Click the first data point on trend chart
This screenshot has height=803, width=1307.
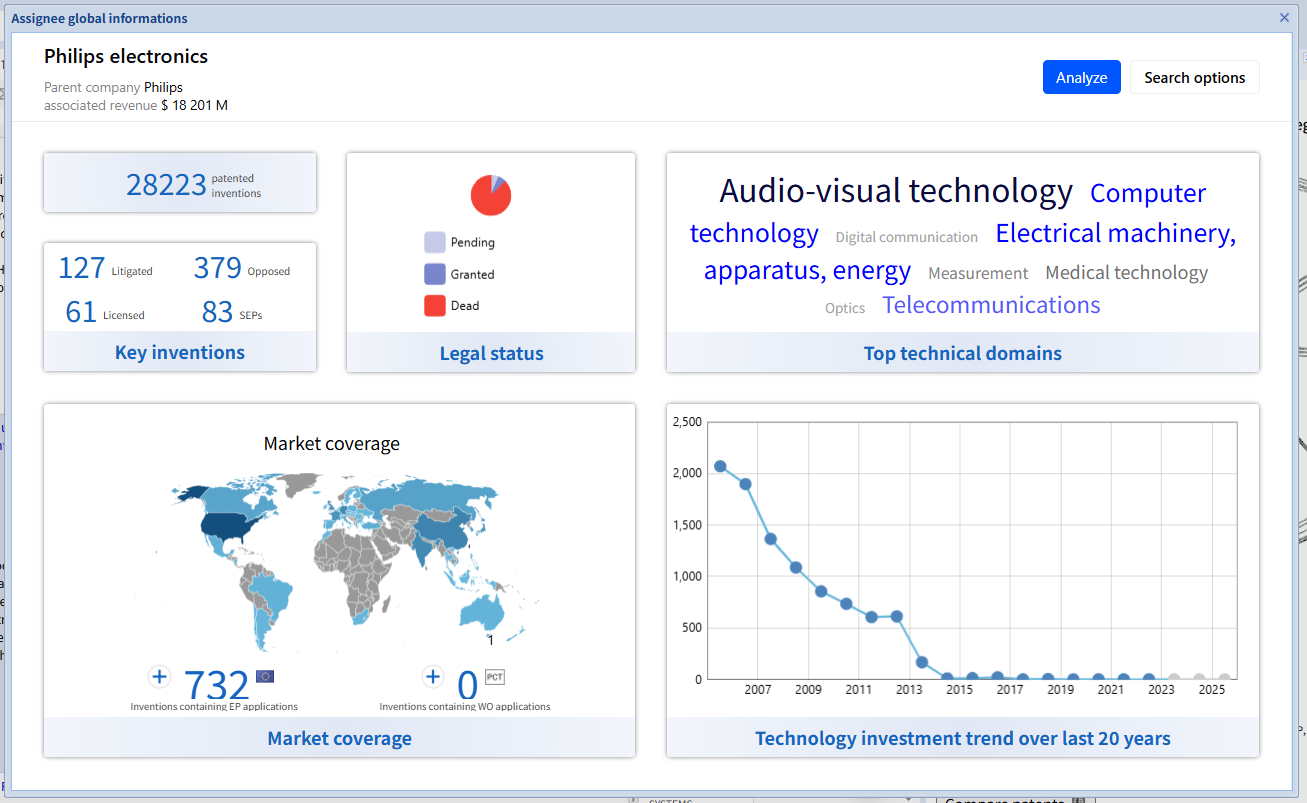(720, 467)
